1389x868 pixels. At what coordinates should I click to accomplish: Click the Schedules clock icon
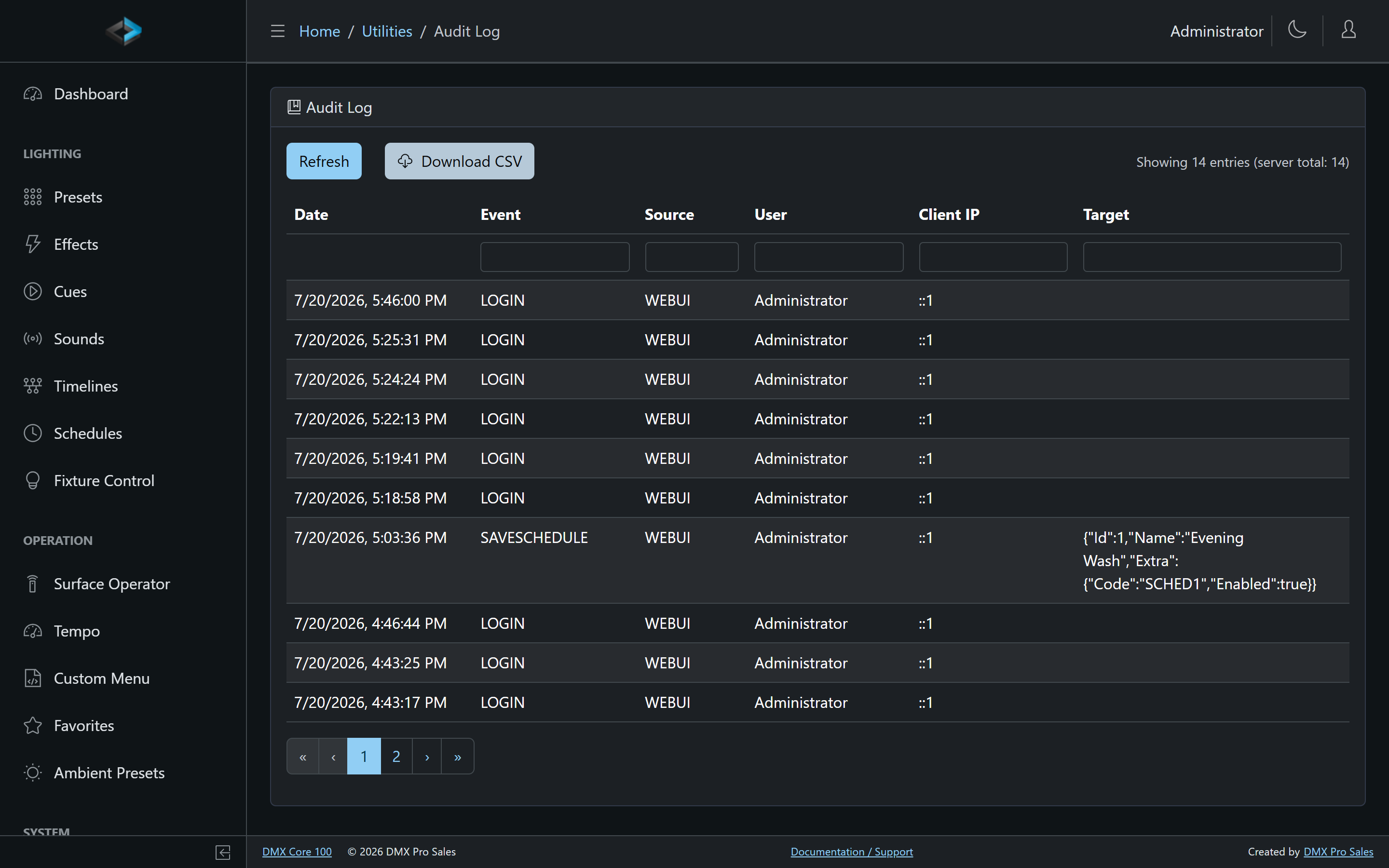[33, 434]
